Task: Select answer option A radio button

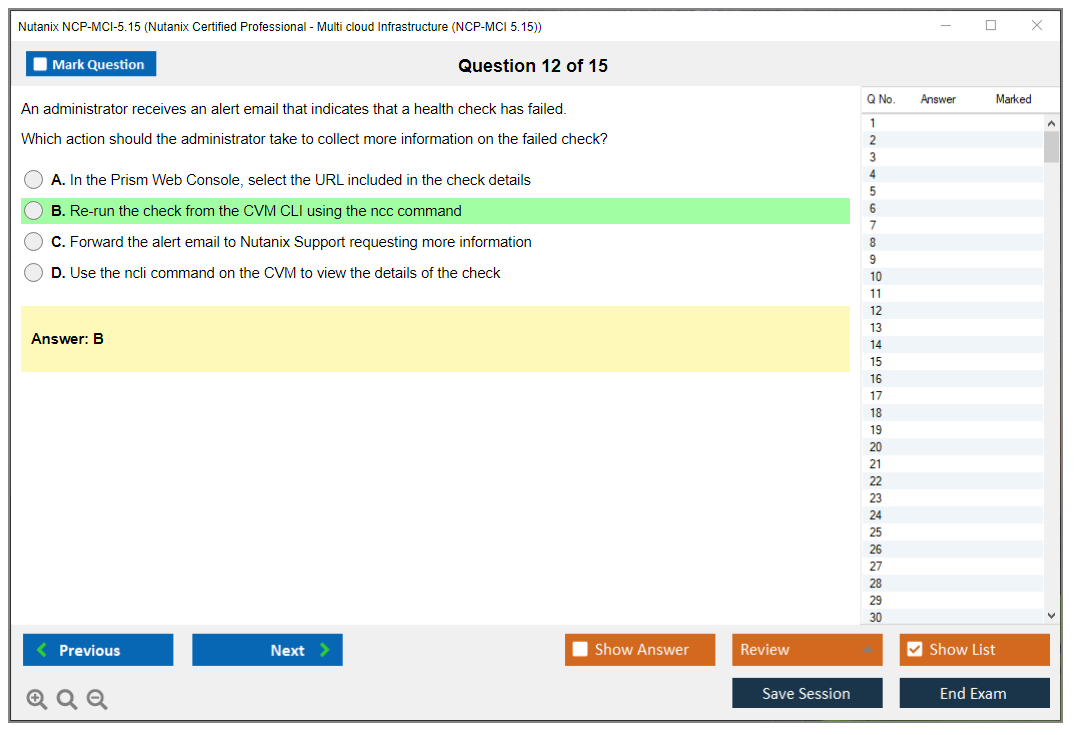Action: [x=34, y=180]
